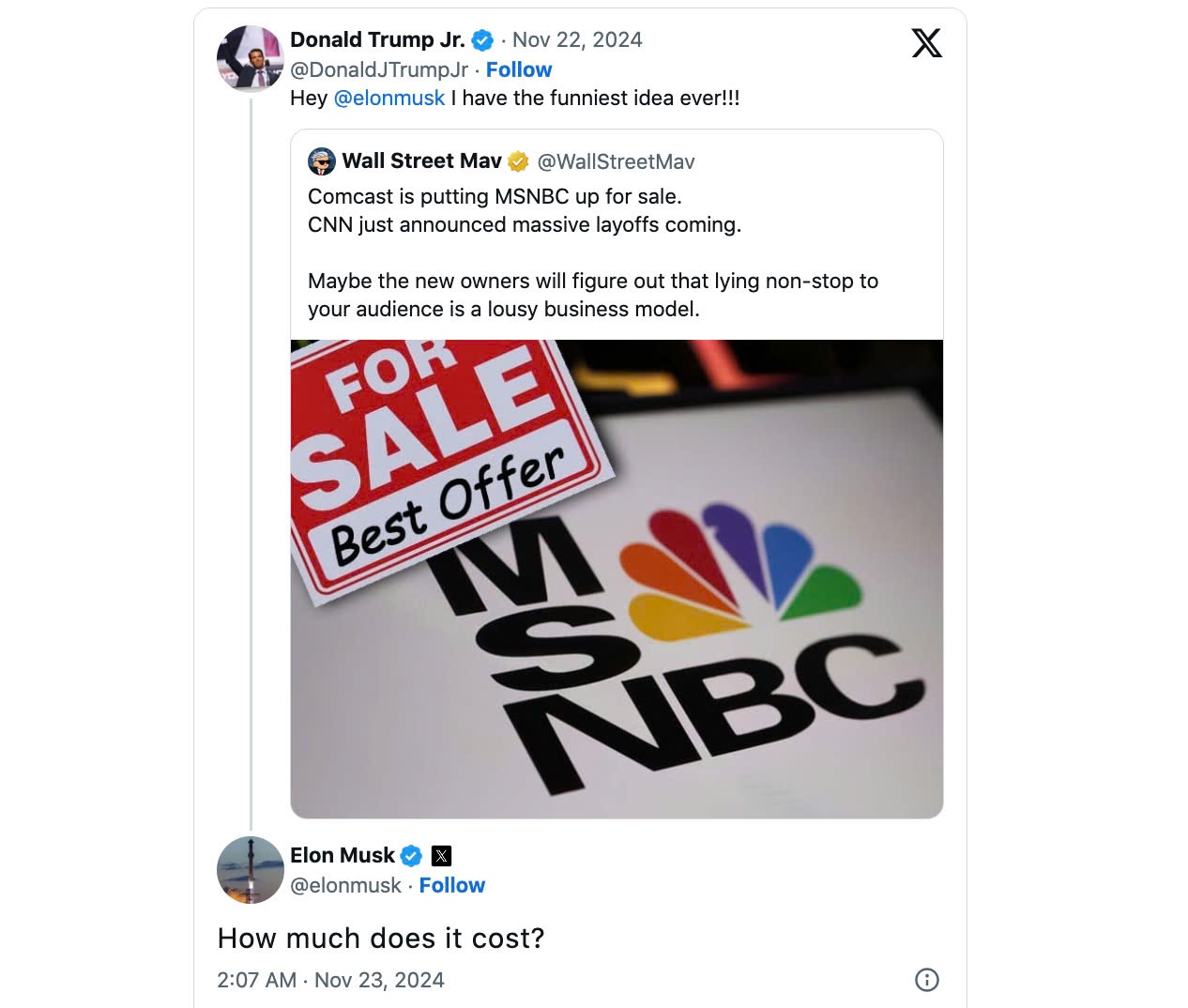This screenshot has width=1188, height=1008.
Task: Open Elon Musk's profile picture
Action: [x=250, y=869]
